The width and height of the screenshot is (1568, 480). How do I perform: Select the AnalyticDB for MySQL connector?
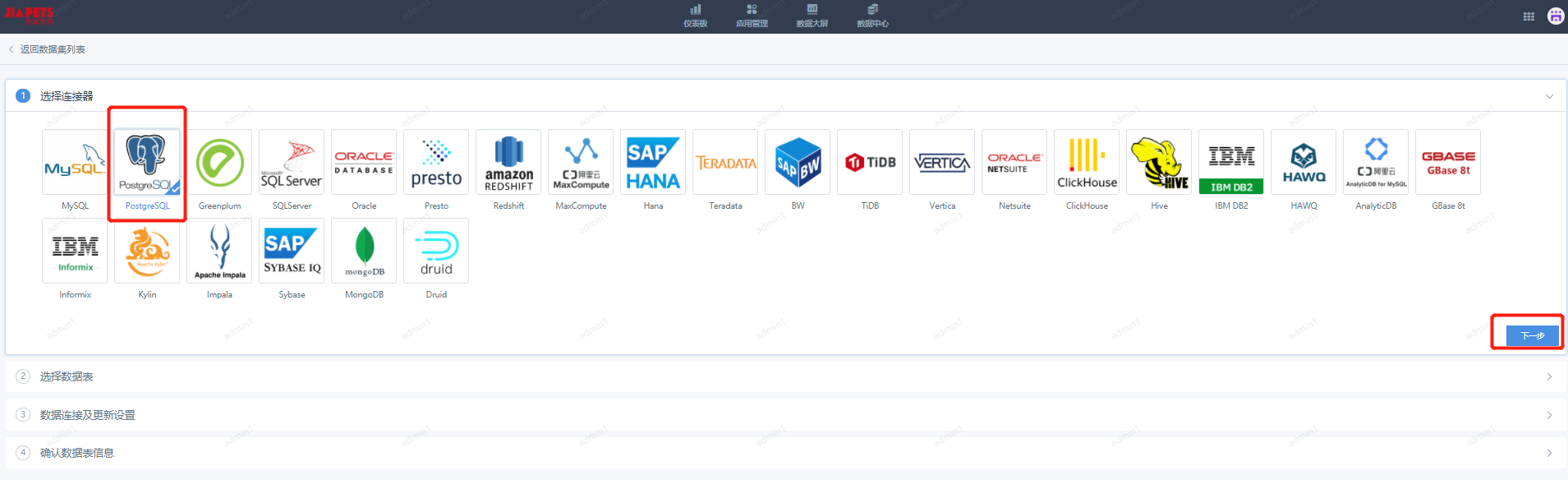1376,162
